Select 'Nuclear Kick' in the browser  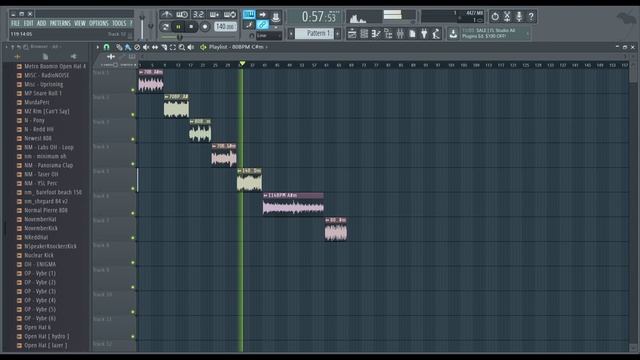(39, 256)
